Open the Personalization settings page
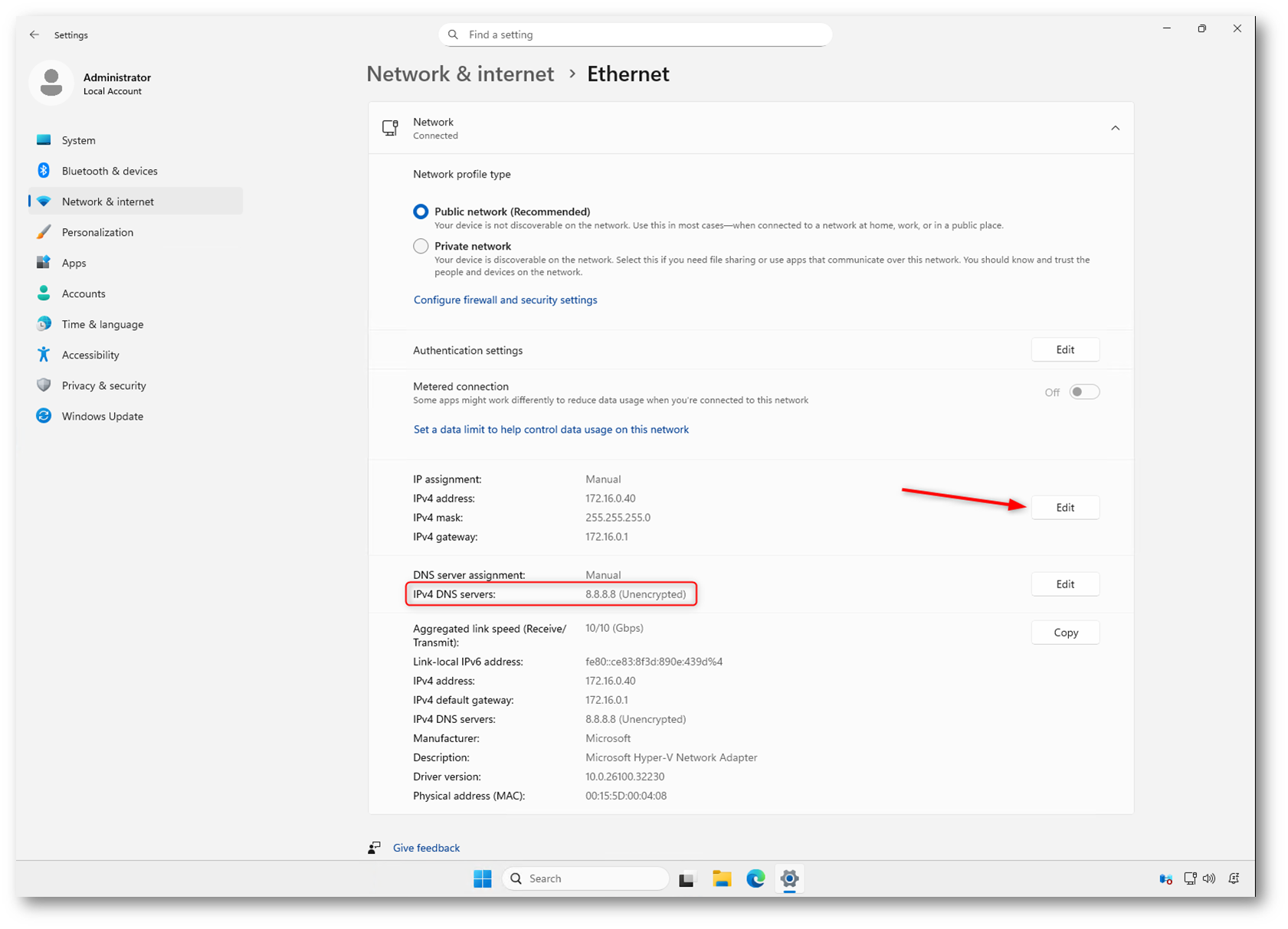 pyautogui.click(x=97, y=232)
